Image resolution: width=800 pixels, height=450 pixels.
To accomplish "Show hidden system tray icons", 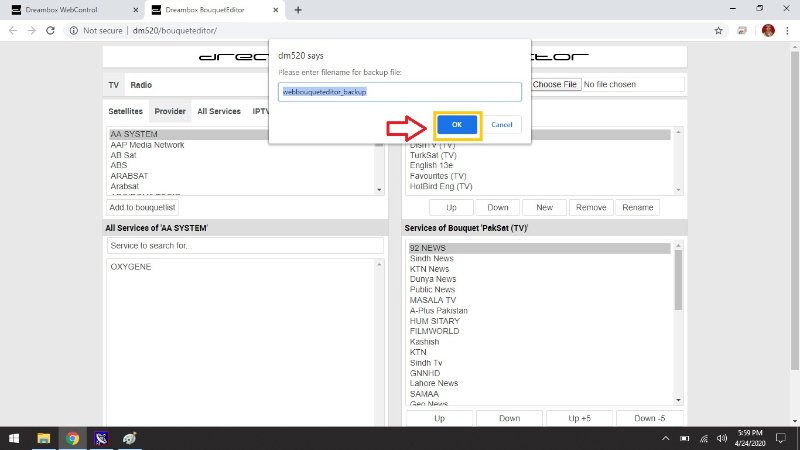I will point(665,438).
